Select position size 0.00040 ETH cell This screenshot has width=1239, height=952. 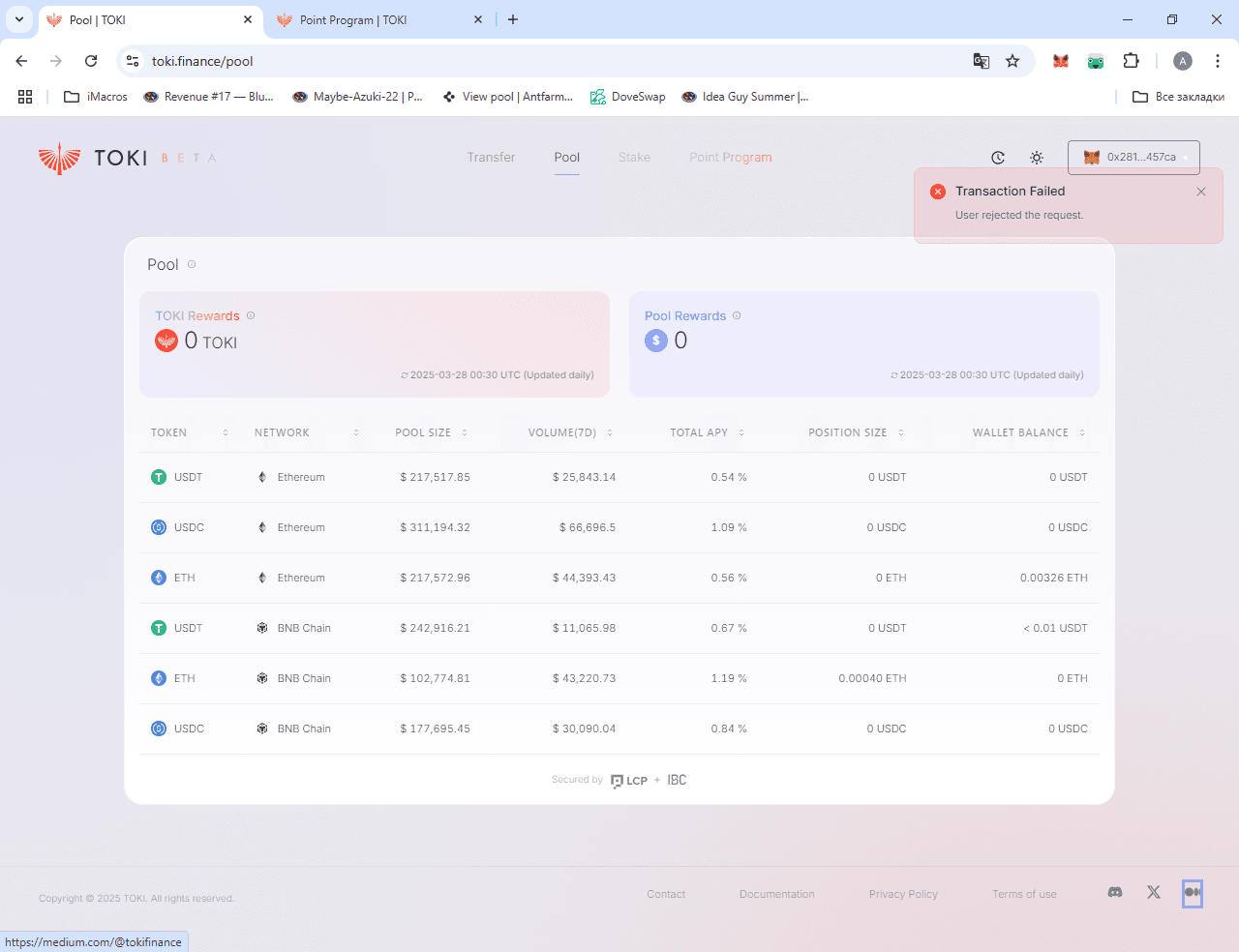point(872,678)
